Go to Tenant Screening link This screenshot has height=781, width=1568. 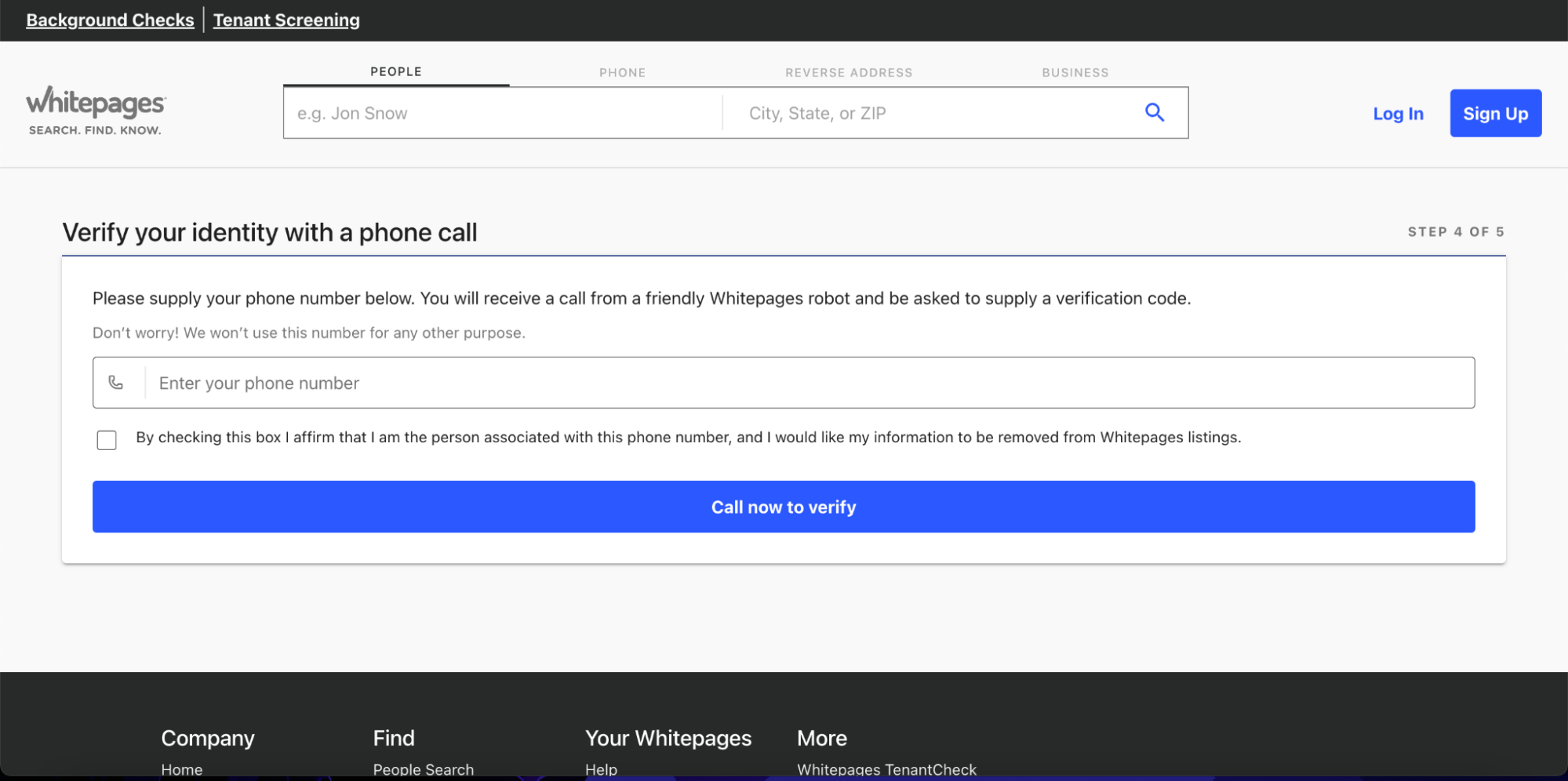[286, 20]
